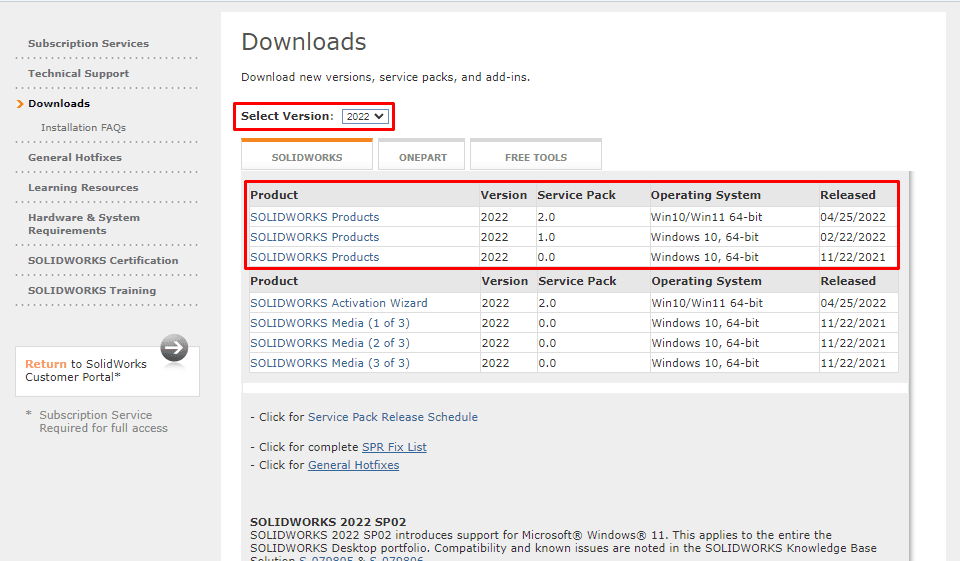Click the orange arrow beside Downloads

click(x=20, y=104)
